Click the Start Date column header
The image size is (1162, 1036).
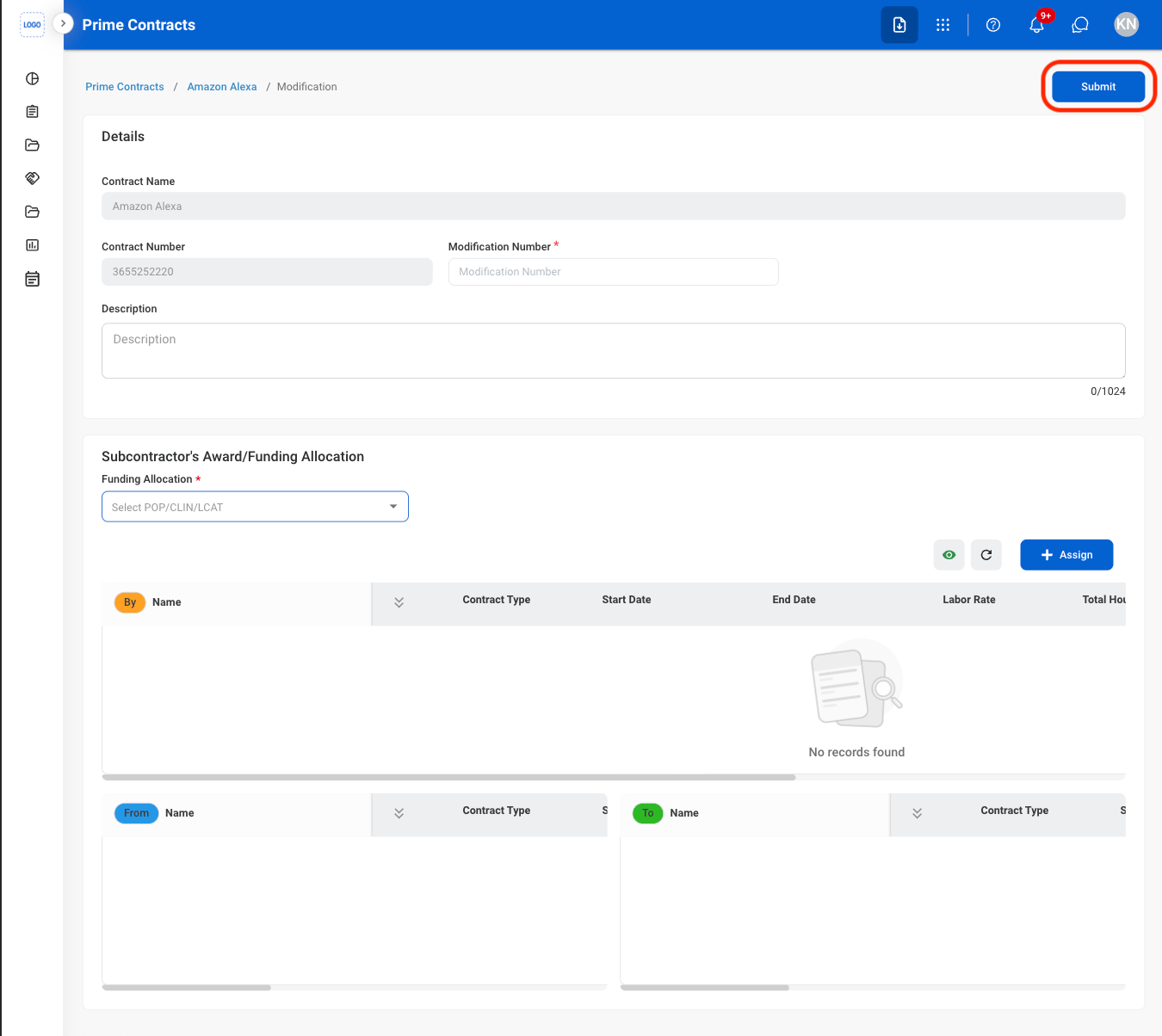[x=627, y=600]
